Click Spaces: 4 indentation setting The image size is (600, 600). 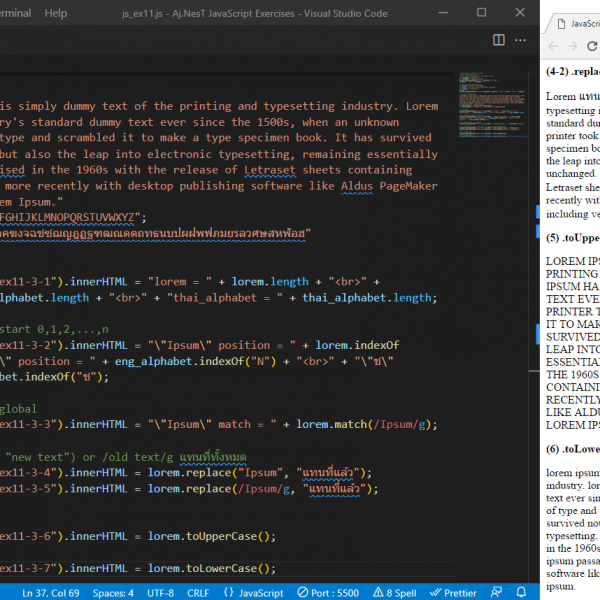[113, 592]
